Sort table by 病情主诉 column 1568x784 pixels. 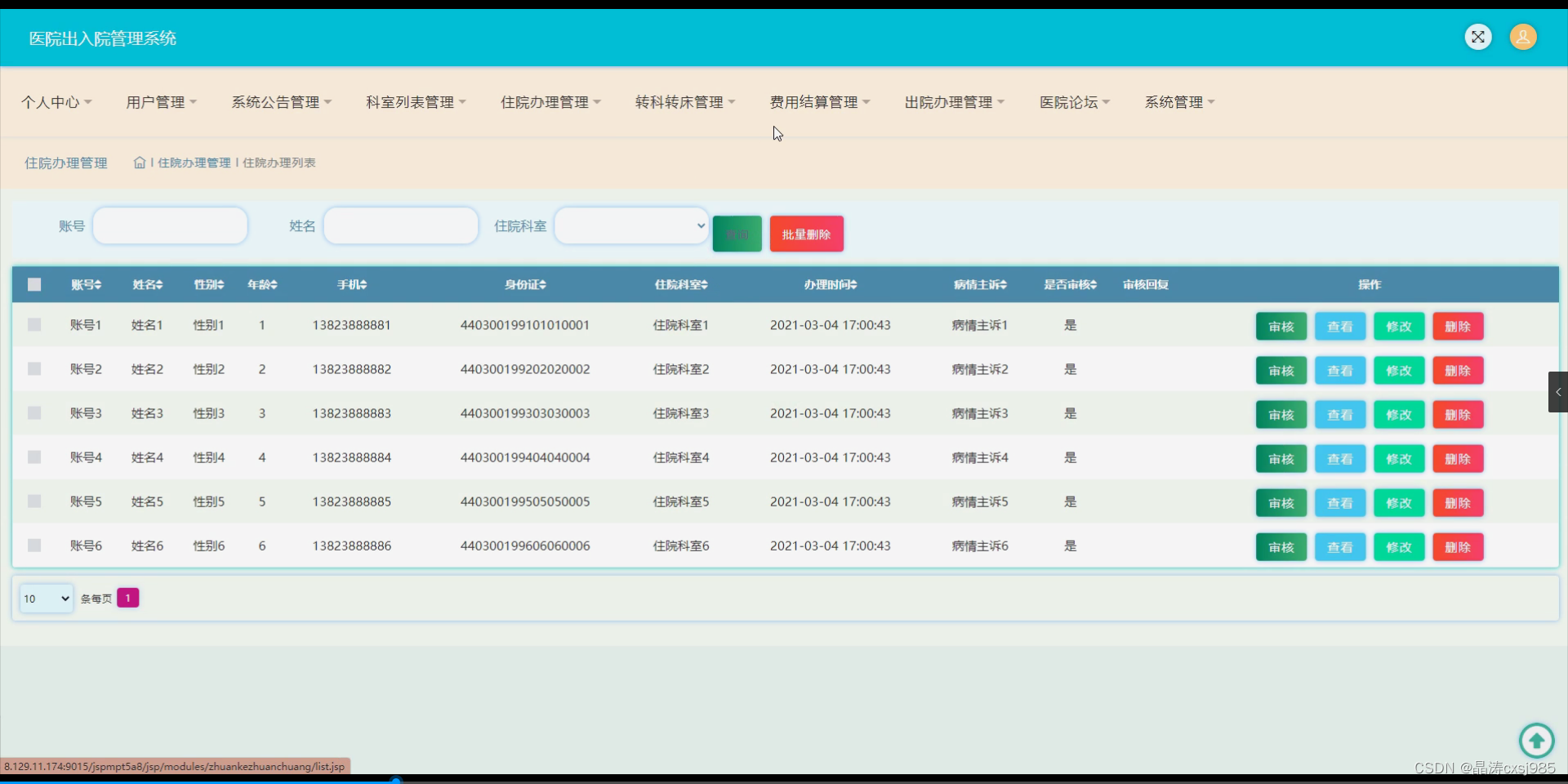click(x=980, y=284)
